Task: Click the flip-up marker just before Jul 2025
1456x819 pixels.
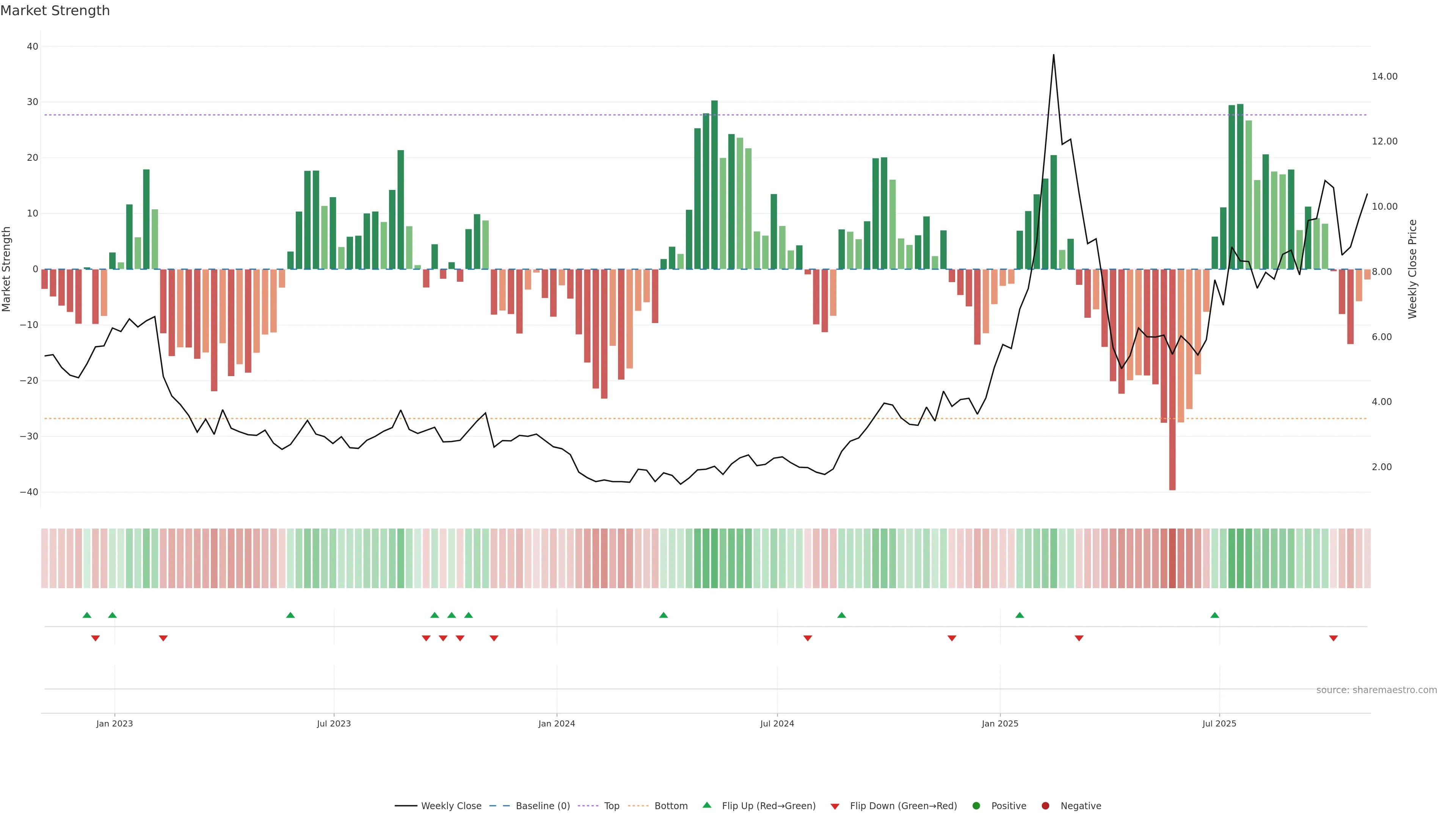Action: (x=1214, y=615)
